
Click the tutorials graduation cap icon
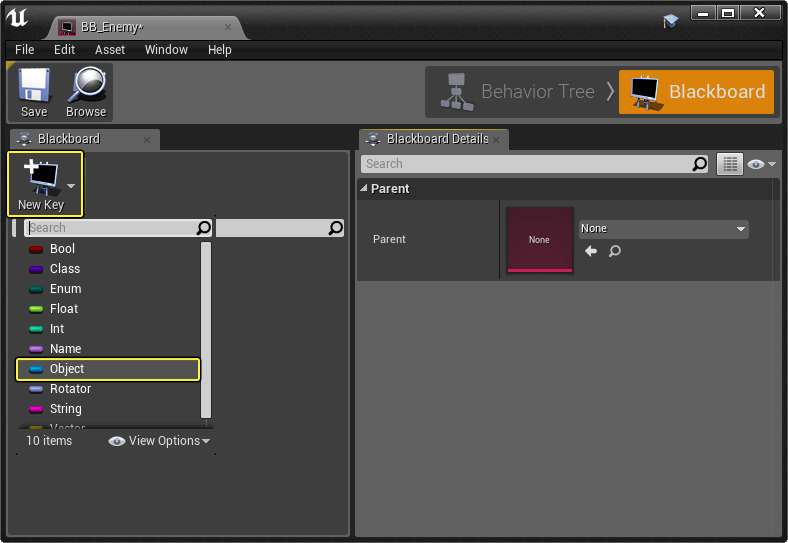(x=670, y=21)
